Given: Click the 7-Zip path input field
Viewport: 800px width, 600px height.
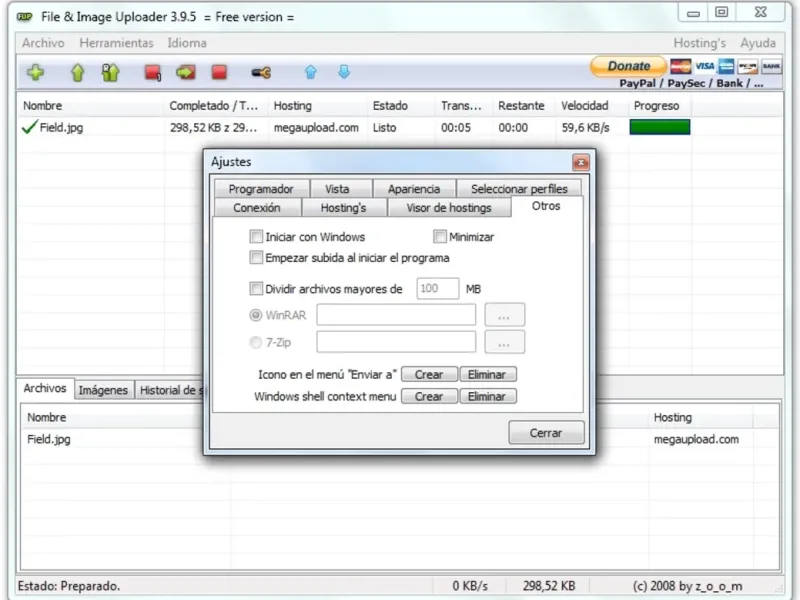Looking at the screenshot, I should click(x=396, y=342).
